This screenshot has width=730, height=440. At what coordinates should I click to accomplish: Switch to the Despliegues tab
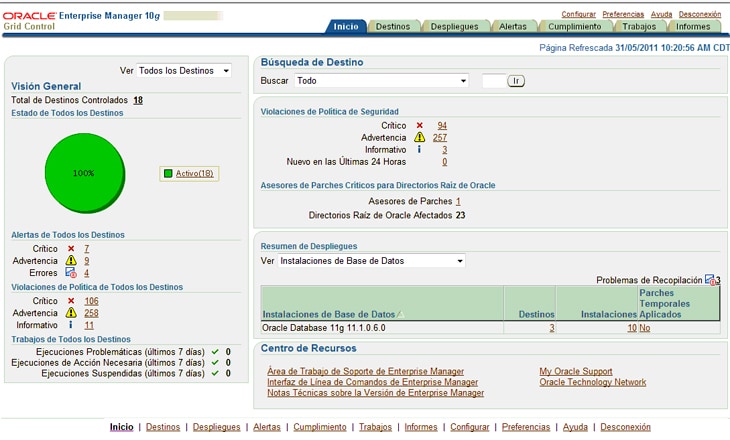pos(454,27)
